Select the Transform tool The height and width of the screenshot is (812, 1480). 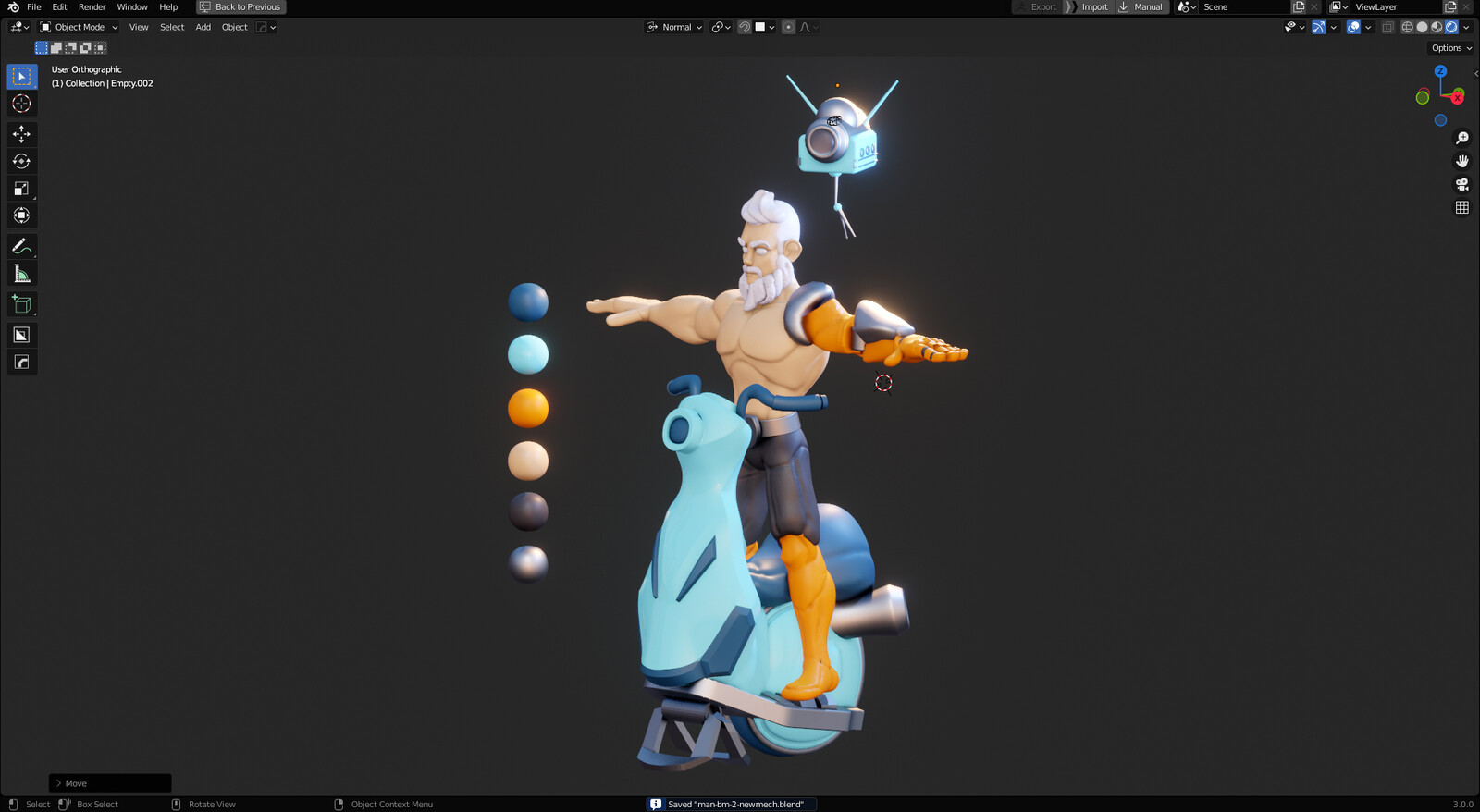coord(21,215)
